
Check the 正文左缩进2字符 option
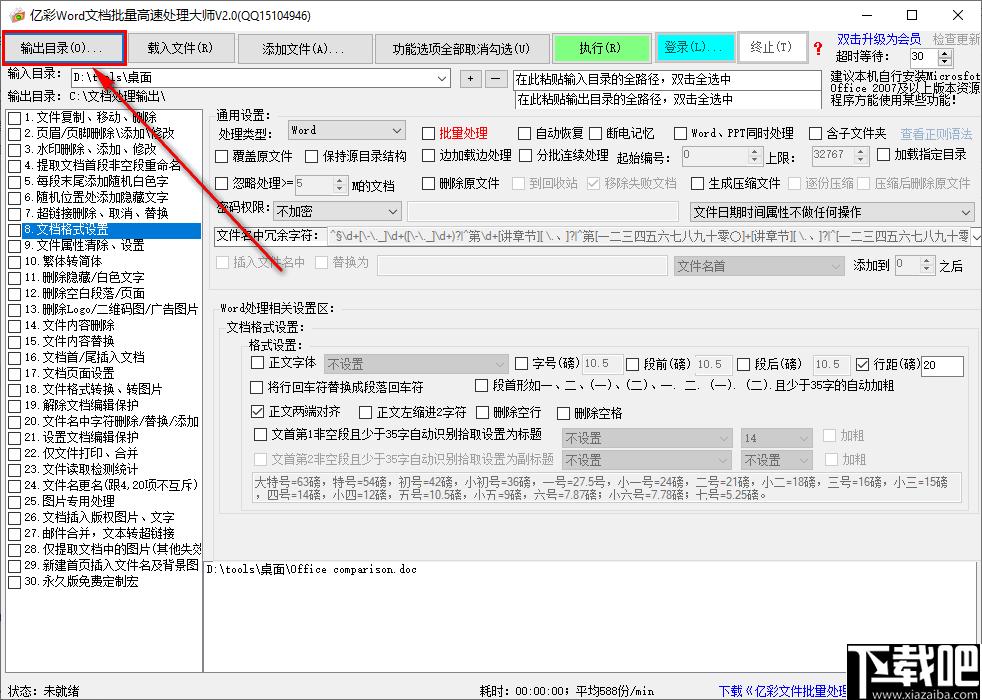(366, 412)
